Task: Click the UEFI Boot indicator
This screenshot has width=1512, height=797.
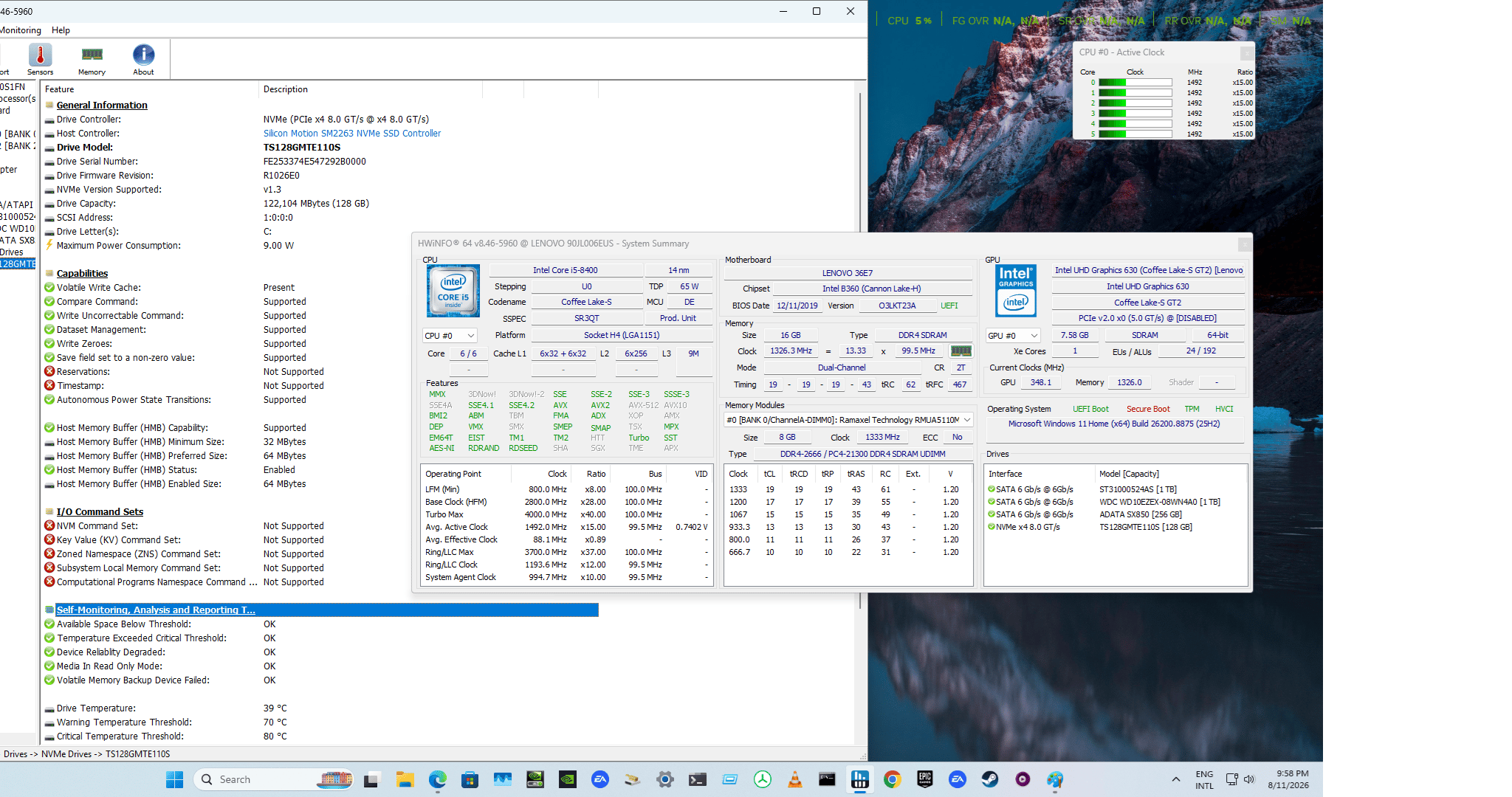Action: point(1090,410)
